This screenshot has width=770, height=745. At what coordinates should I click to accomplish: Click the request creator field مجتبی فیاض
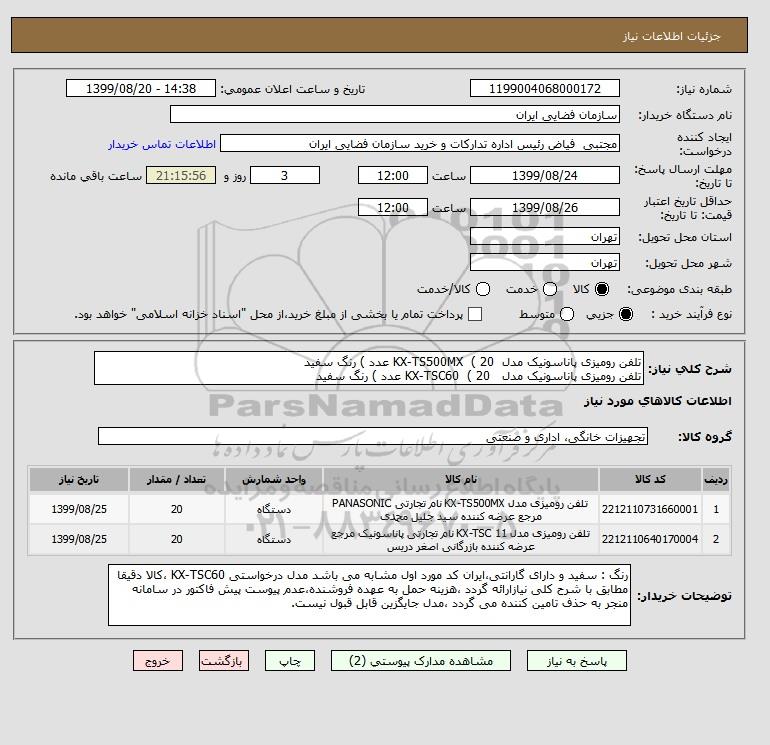tap(420, 144)
